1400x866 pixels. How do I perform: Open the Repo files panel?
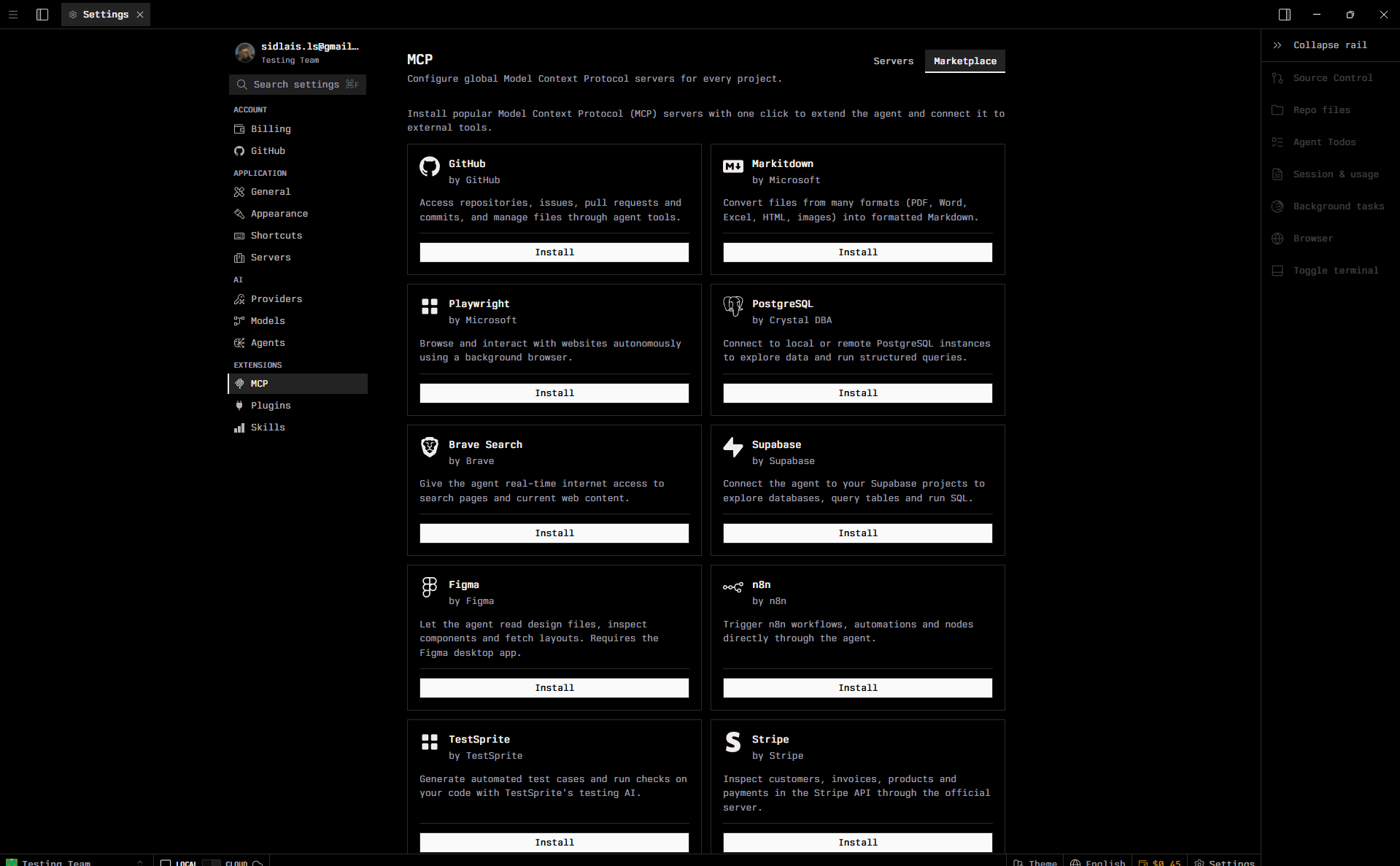(x=1331, y=110)
